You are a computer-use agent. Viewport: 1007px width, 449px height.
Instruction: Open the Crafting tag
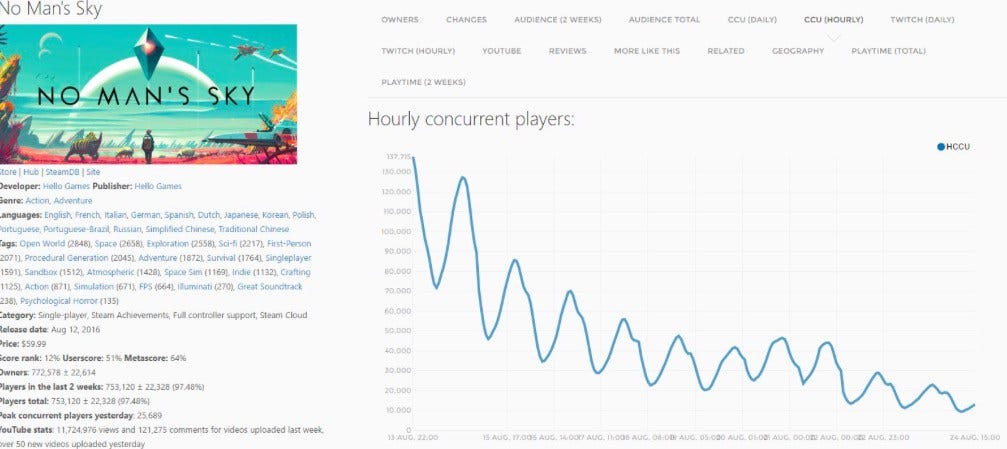tap(295, 272)
